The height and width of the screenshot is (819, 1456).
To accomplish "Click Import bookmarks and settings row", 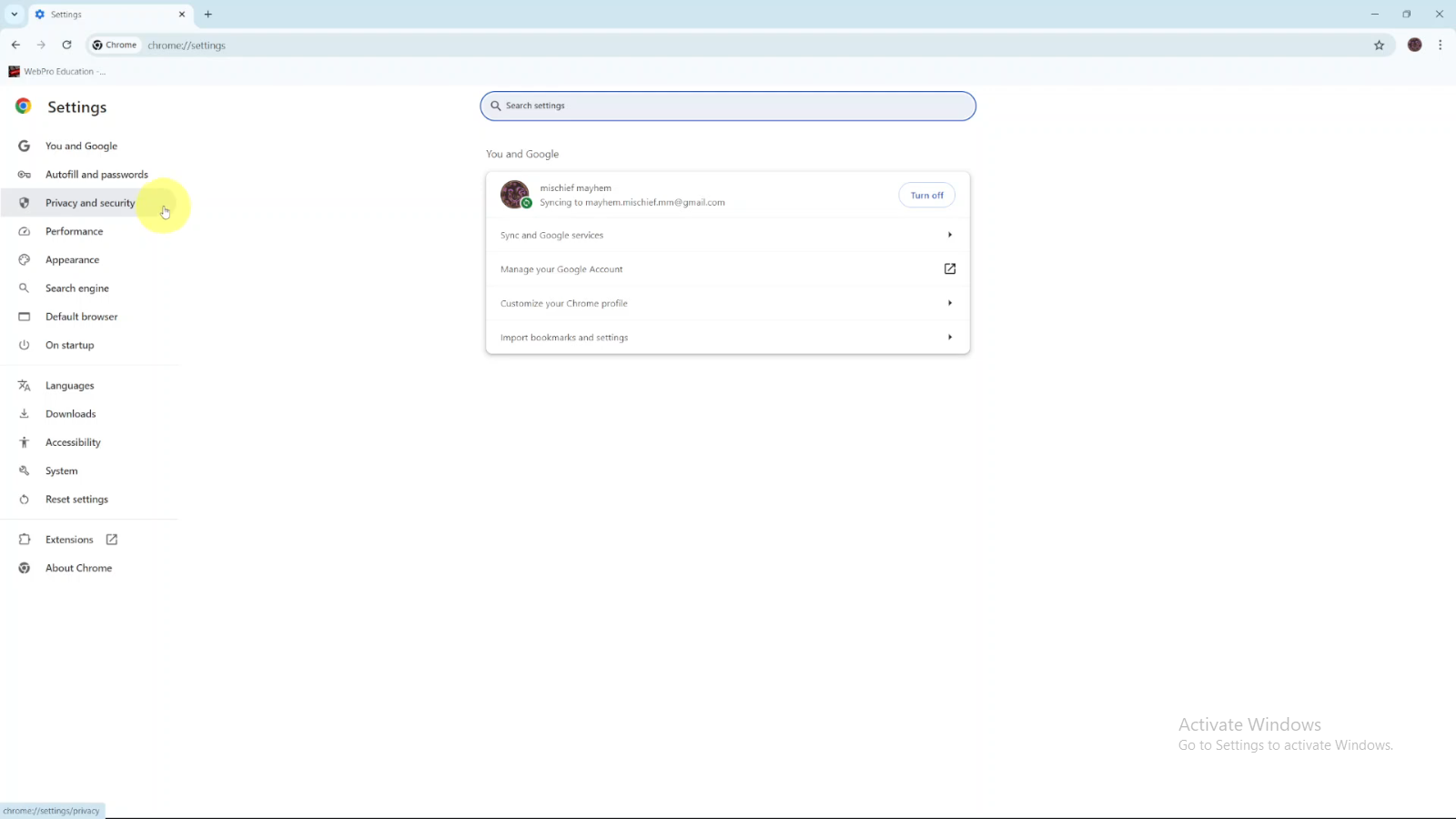I will [727, 338].
